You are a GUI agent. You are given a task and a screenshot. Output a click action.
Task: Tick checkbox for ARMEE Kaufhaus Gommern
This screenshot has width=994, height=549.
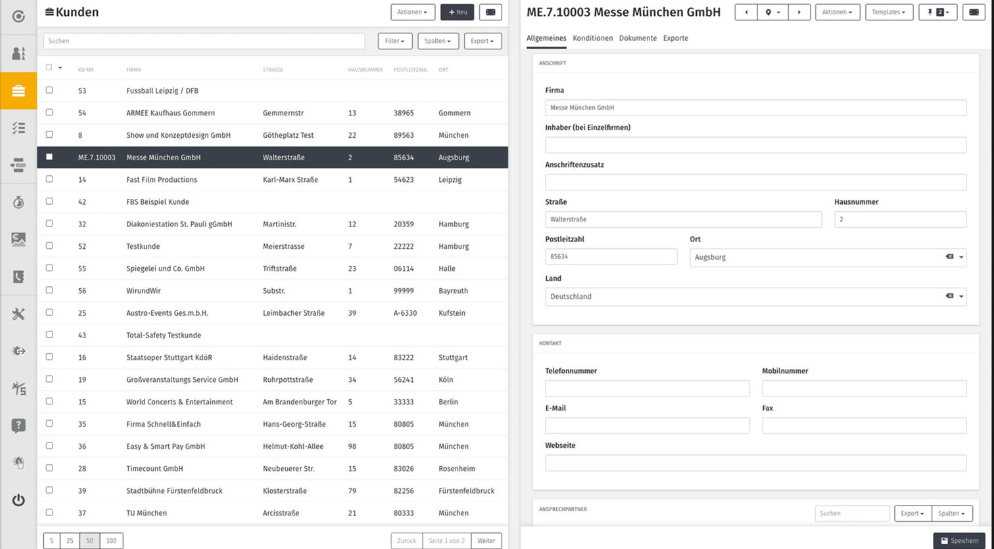point(49,112)
